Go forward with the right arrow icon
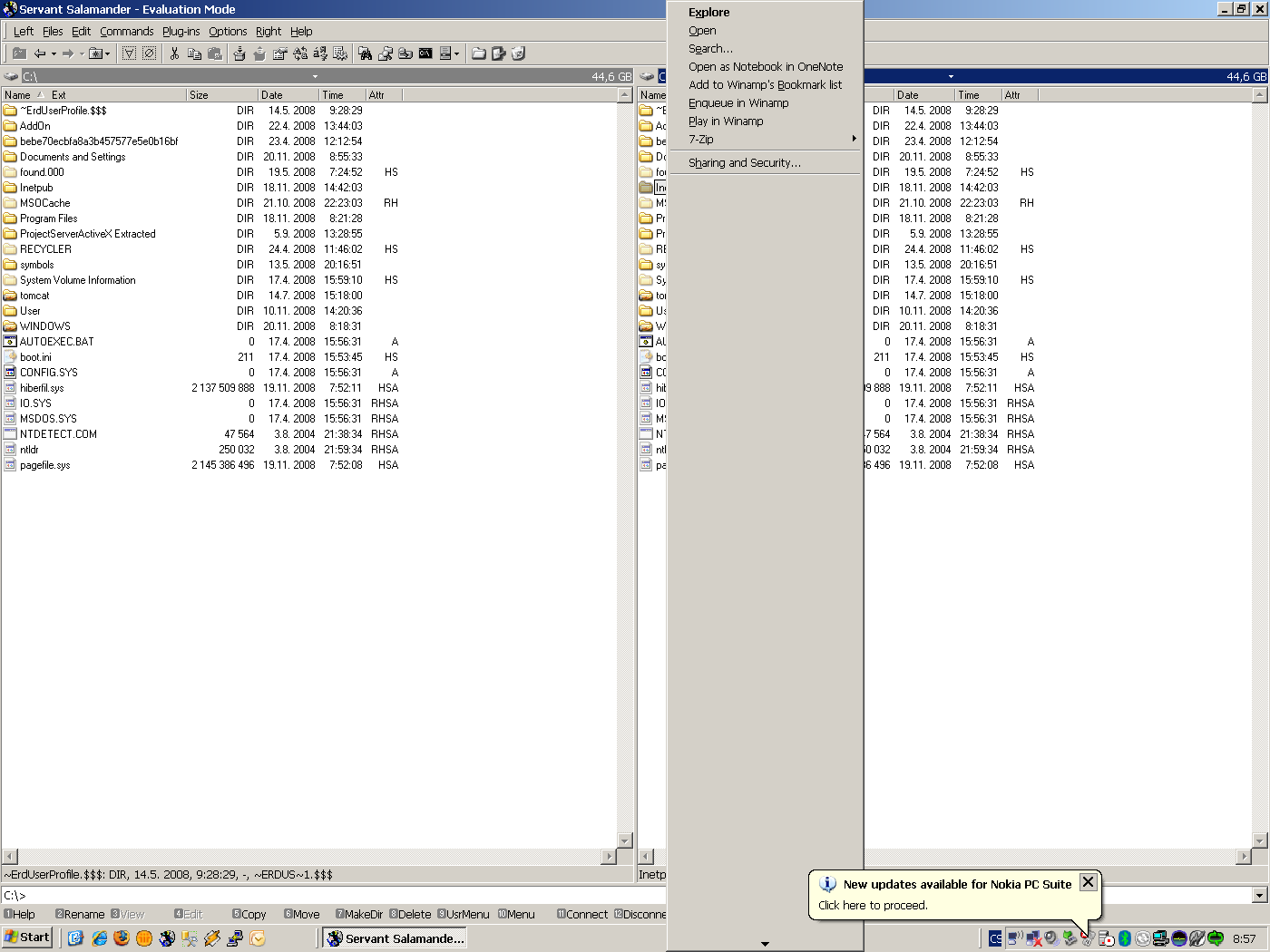This screenshot has width=1270, height=952. [68, 53]
